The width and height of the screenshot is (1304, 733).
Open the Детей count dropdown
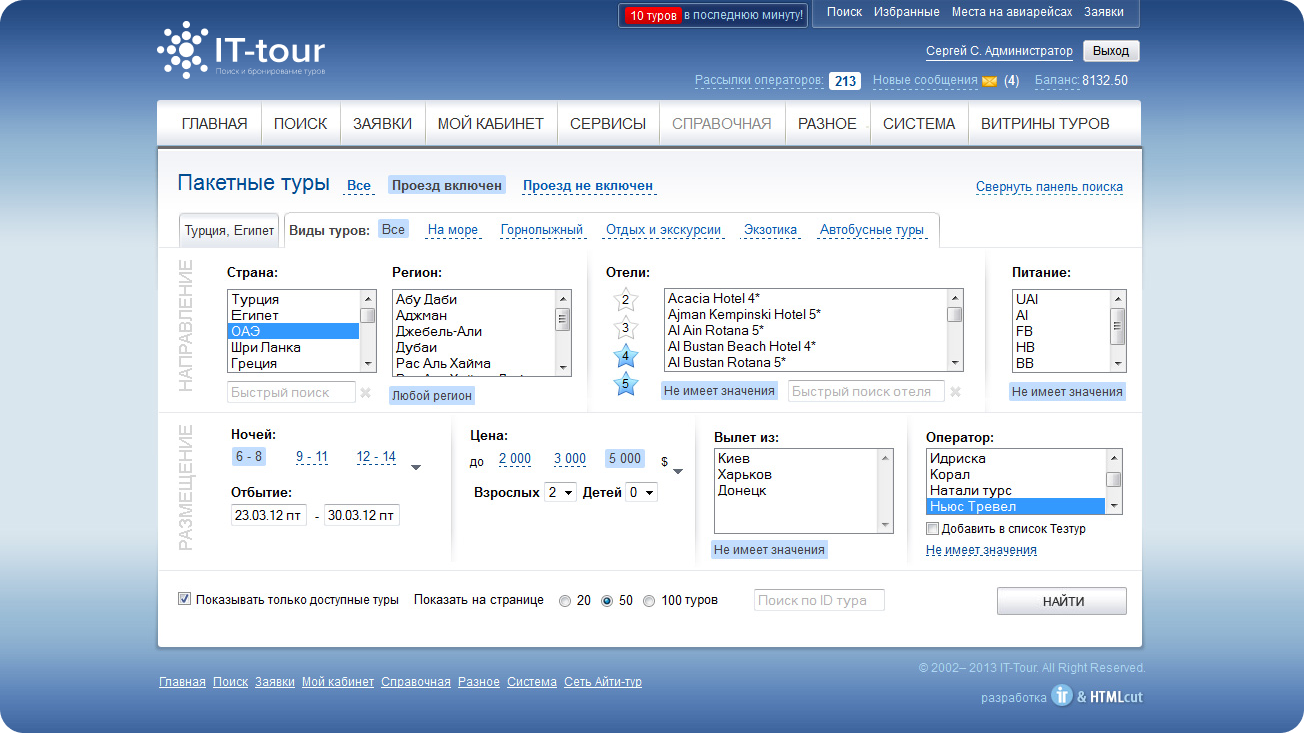point(641,493)
